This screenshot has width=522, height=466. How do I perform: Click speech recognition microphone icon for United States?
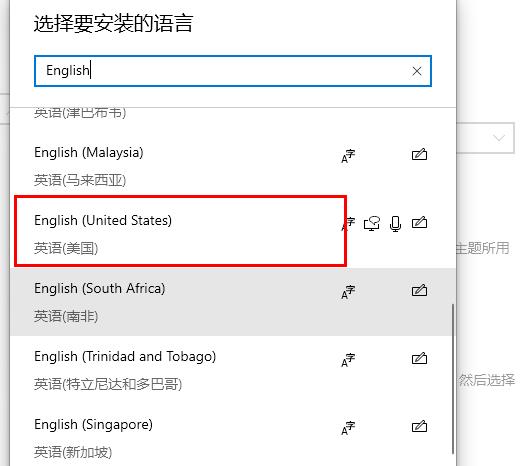click(x=395, y=224)
